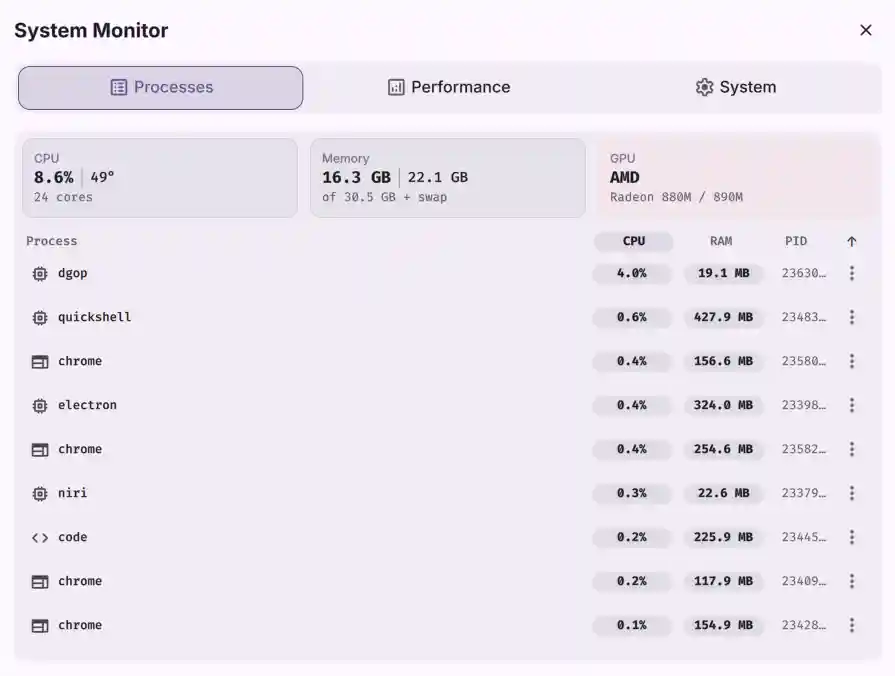Open the options menu for dgop

click(x=852, y=273)
